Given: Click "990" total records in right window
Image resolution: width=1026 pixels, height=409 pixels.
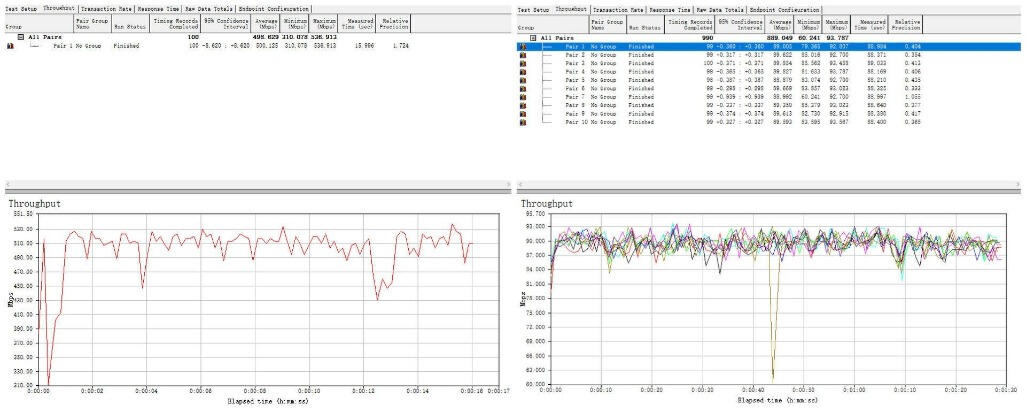Looking at the screenshot, I should pos(707,38).
